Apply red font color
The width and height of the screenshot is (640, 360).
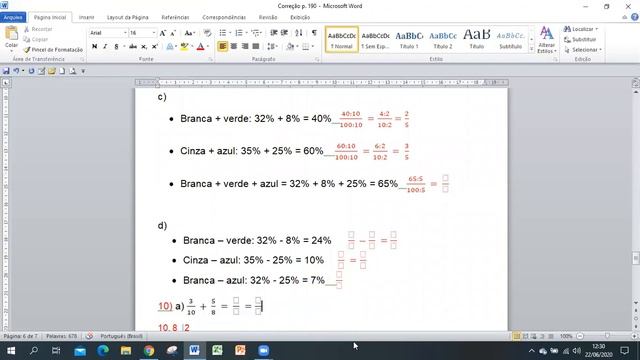(200, 47)
